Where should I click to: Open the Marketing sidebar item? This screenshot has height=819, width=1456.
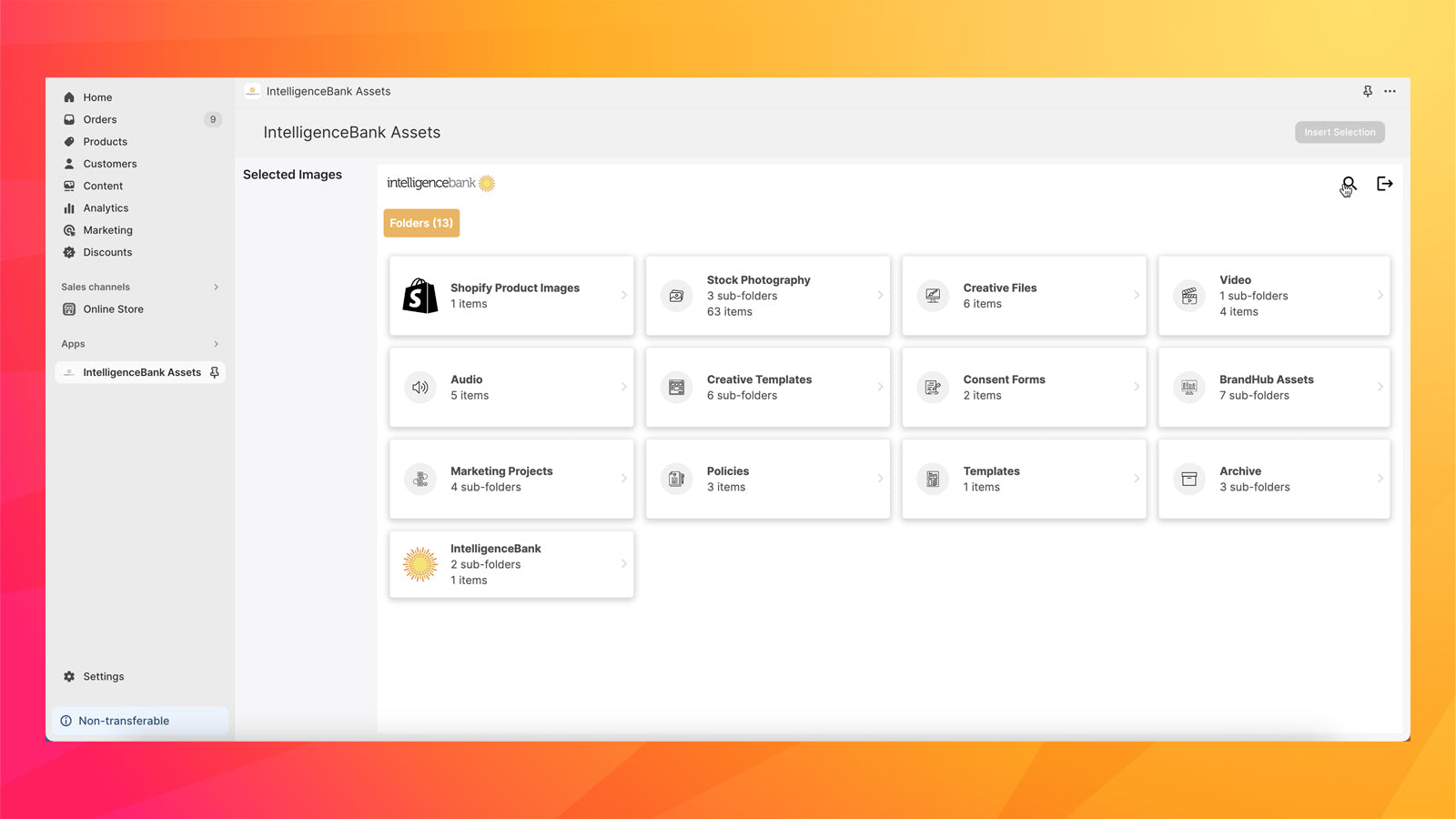point(107,230)
